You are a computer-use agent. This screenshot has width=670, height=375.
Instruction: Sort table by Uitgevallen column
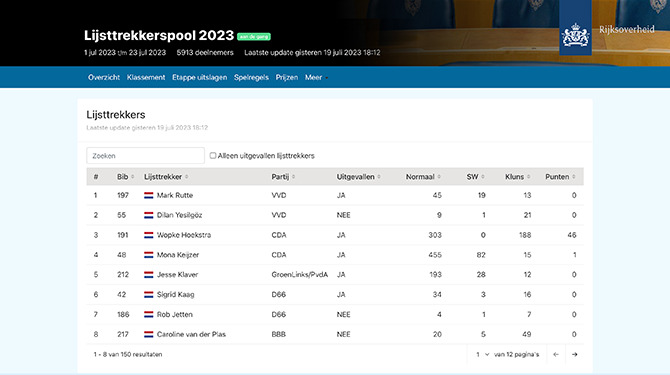(358, 177)
